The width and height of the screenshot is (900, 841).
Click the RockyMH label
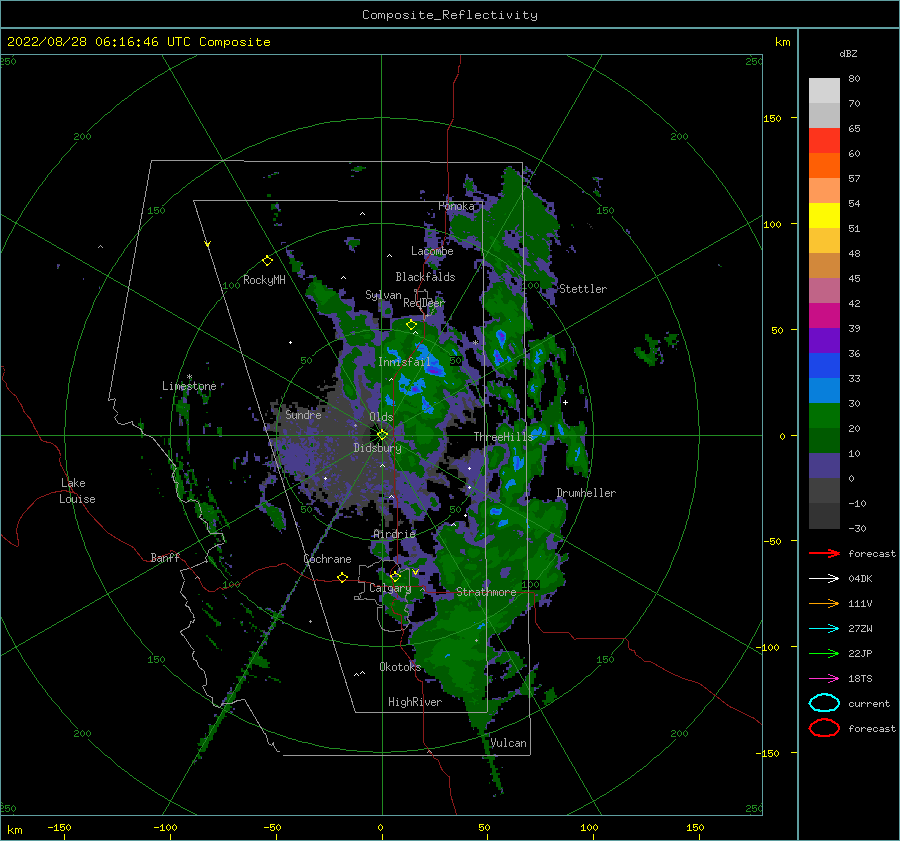pos(264,280)
